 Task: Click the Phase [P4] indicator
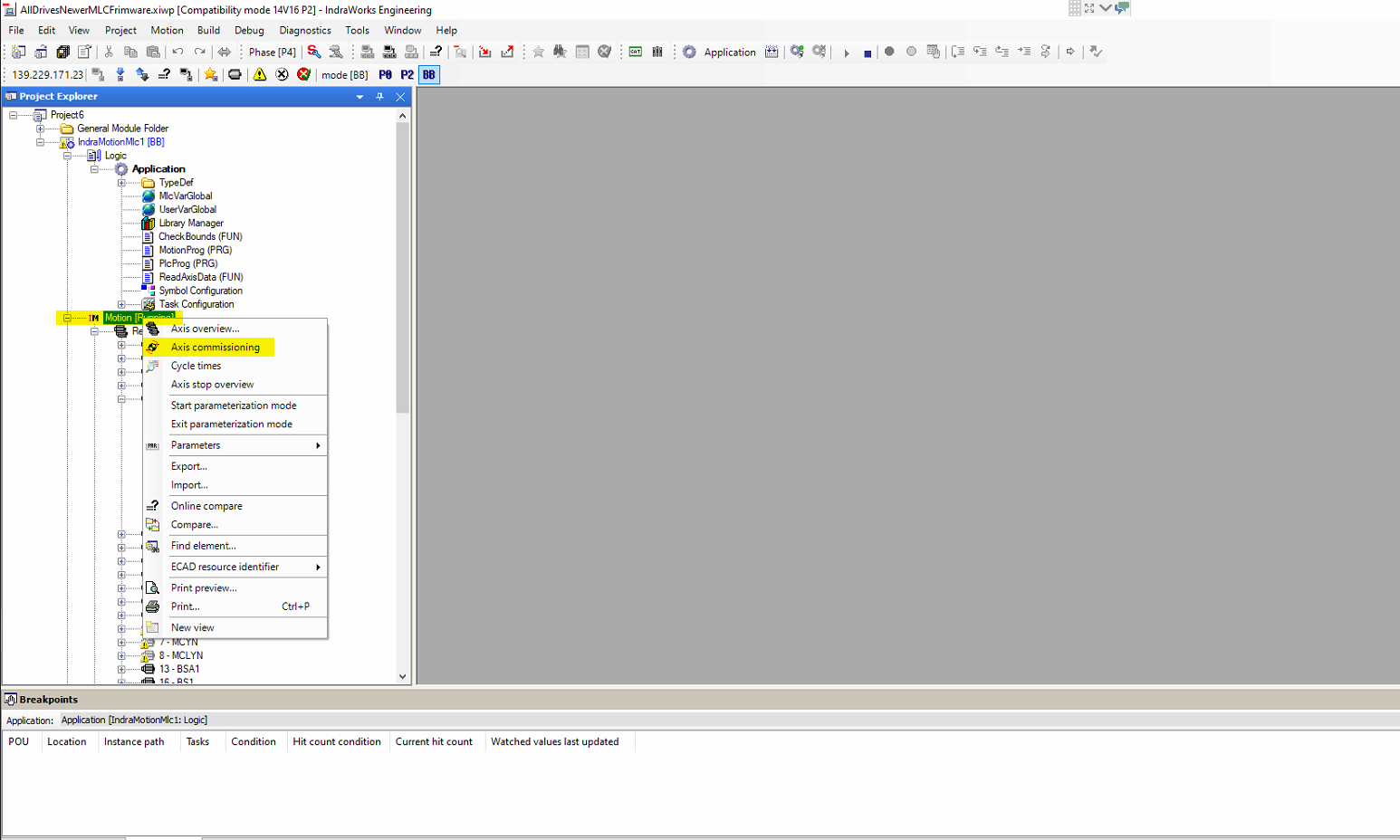click(x=273, y=52)
